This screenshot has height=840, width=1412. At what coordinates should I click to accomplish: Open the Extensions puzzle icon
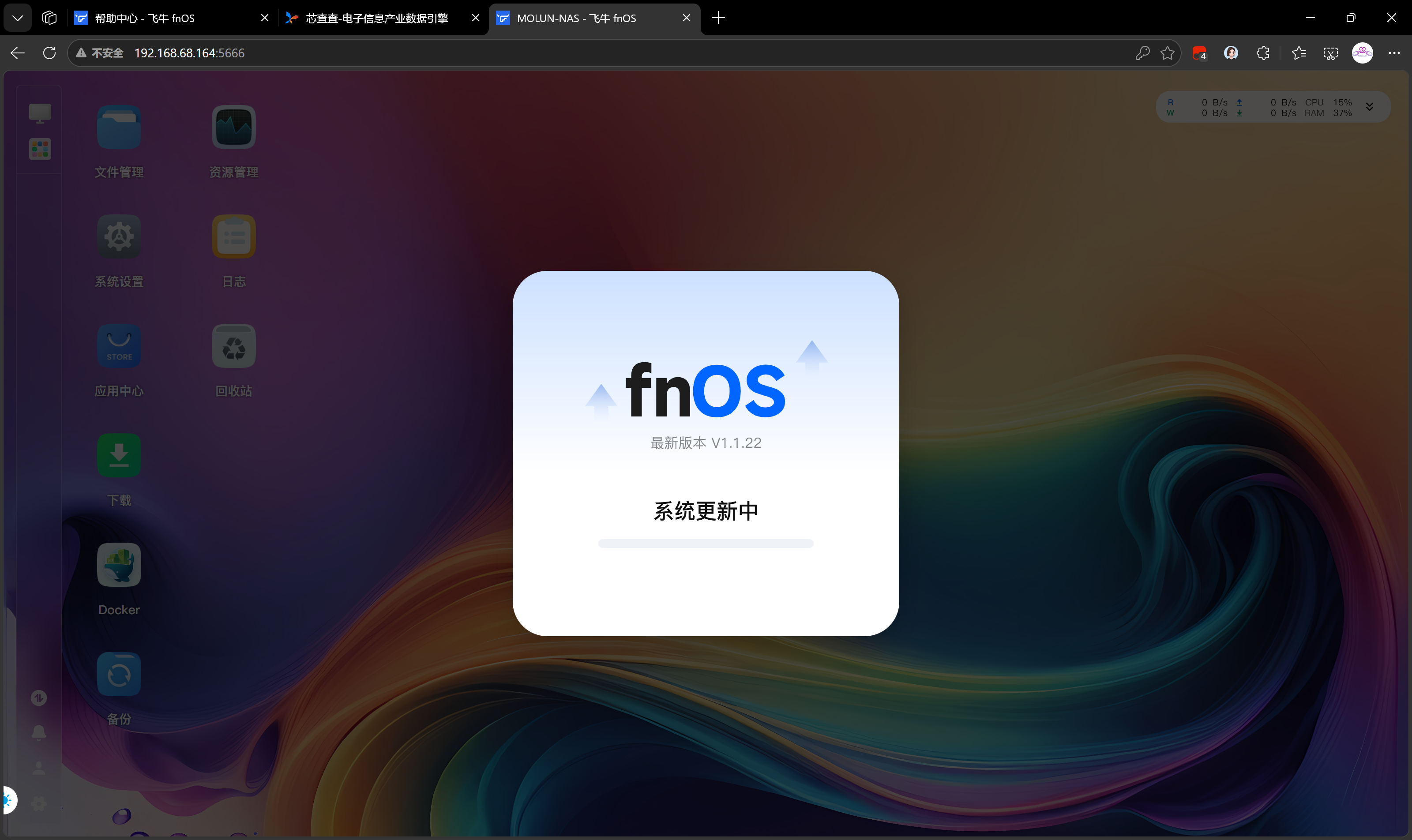1263,52
